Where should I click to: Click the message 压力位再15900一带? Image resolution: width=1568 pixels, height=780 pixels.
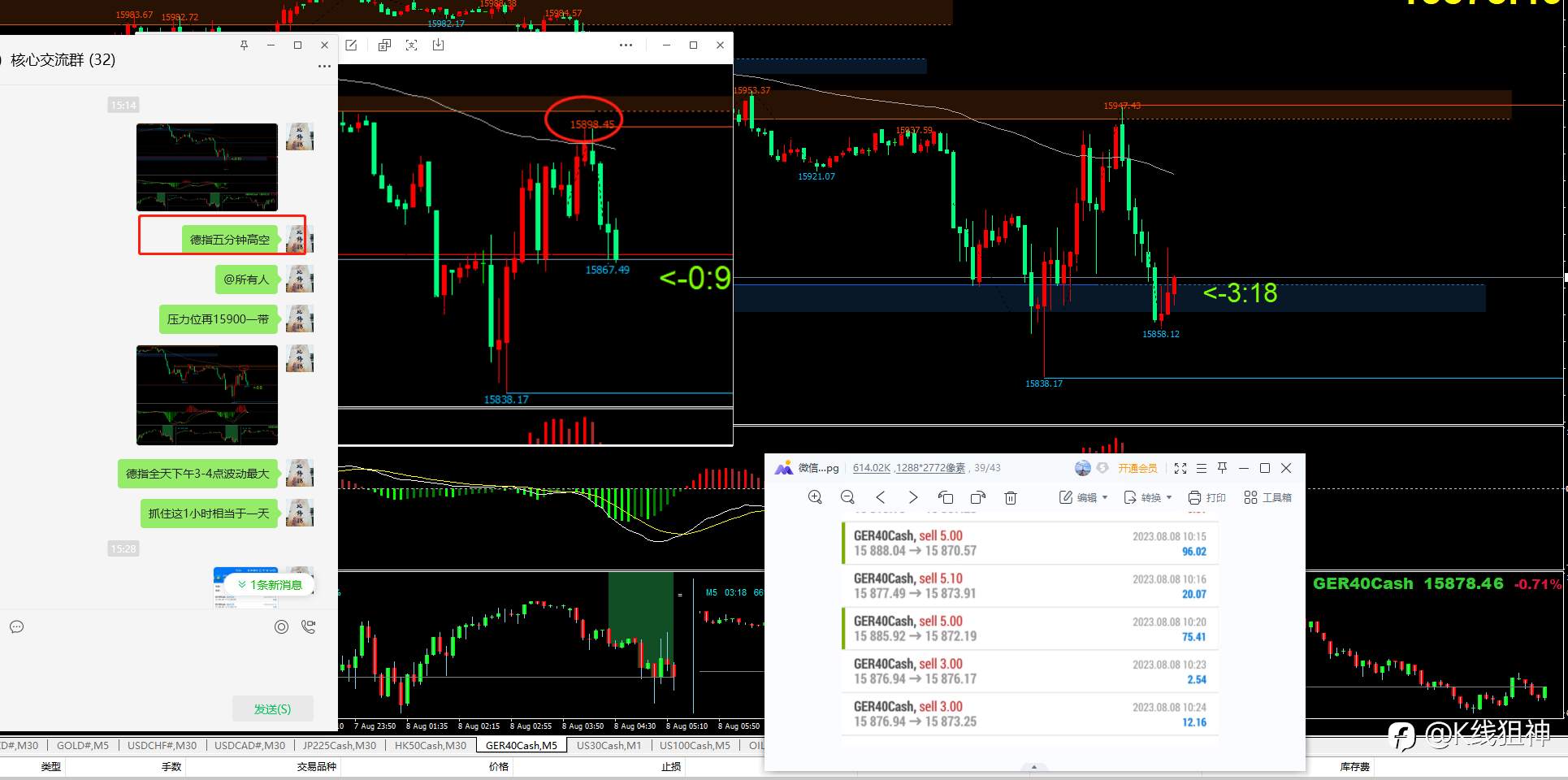click(x=218, y=319)
